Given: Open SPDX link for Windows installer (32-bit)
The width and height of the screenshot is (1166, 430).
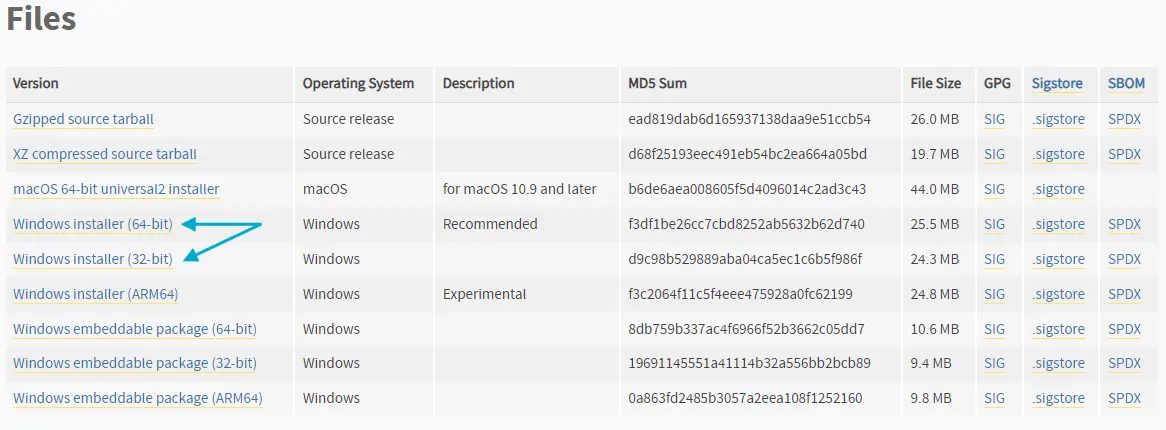Looking at the screenshot, I should 1124,259.
